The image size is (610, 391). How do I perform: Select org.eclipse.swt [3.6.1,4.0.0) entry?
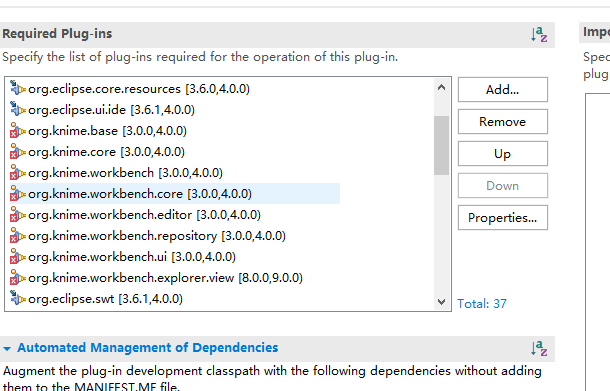click(105, 299)
